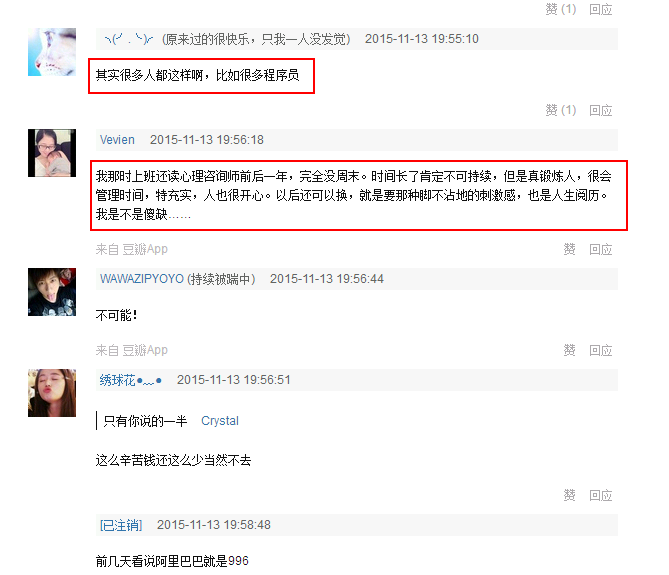
Task: Click the WAWAZIPYOYO user avatar
Action: tap(52, 292)
